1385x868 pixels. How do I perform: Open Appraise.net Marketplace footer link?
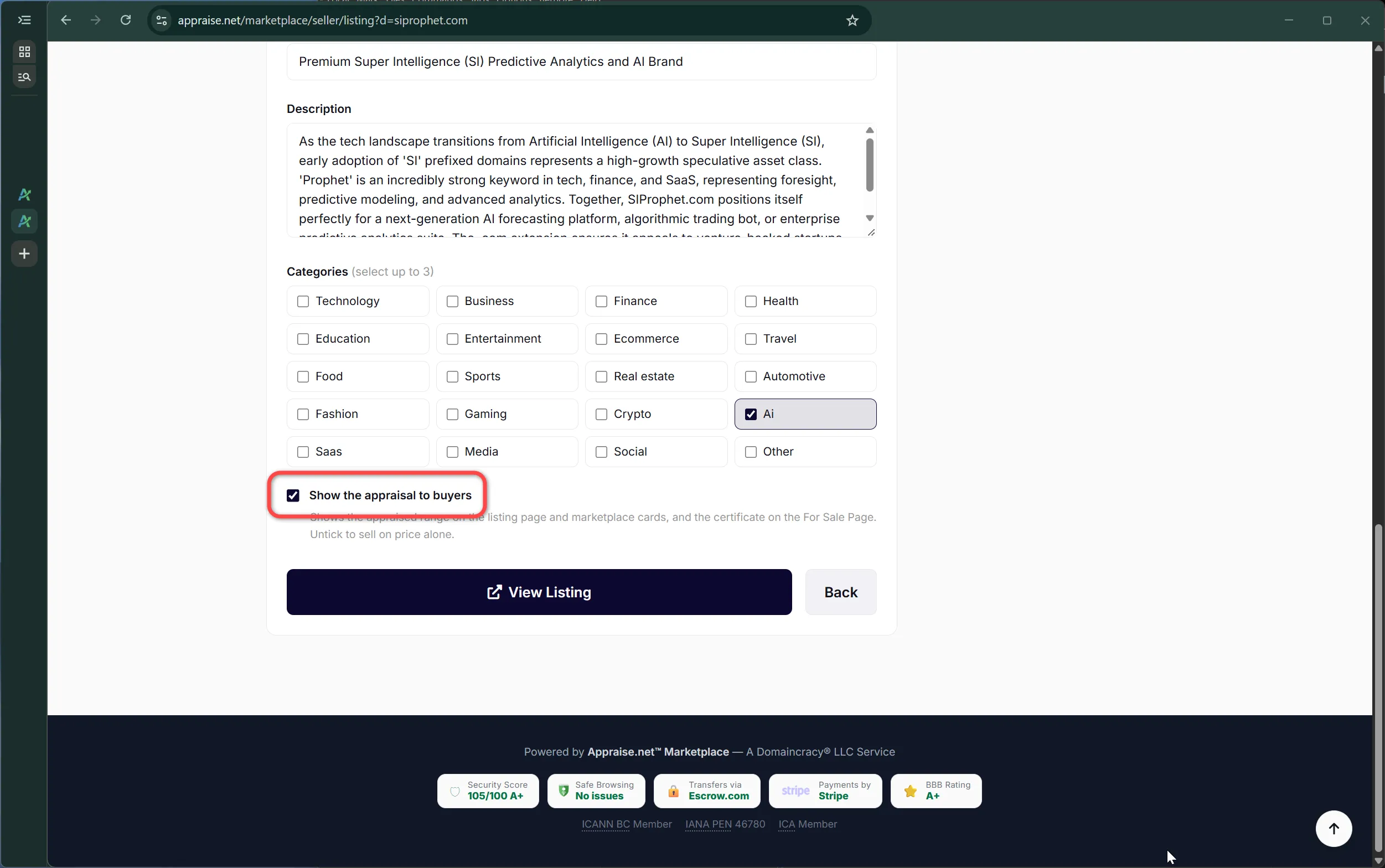pyautogui.click(x=658, y=751)
